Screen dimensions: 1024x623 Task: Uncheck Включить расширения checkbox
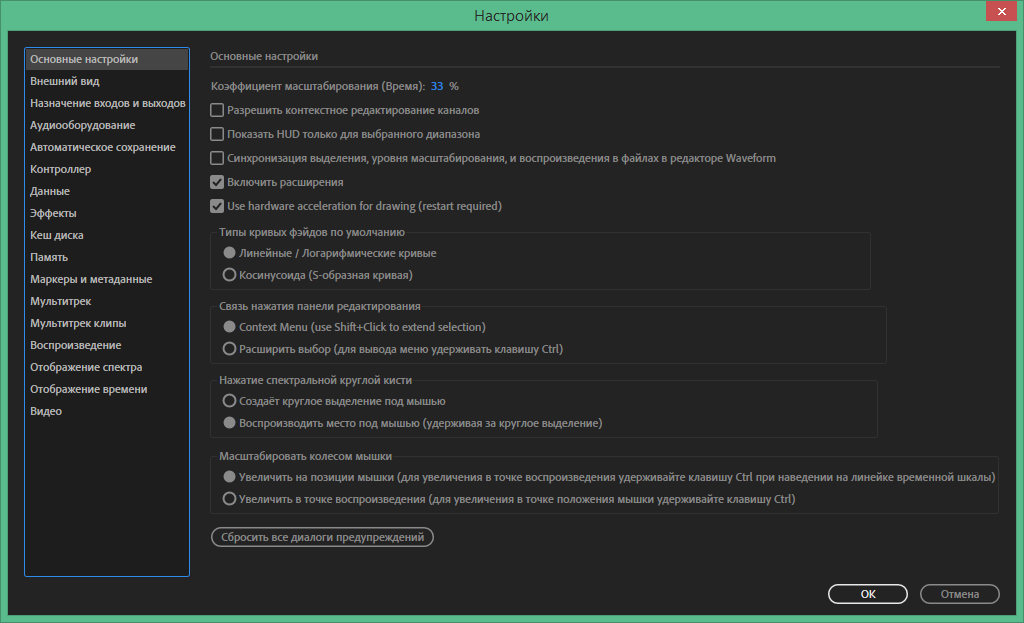tap(217, 183)
